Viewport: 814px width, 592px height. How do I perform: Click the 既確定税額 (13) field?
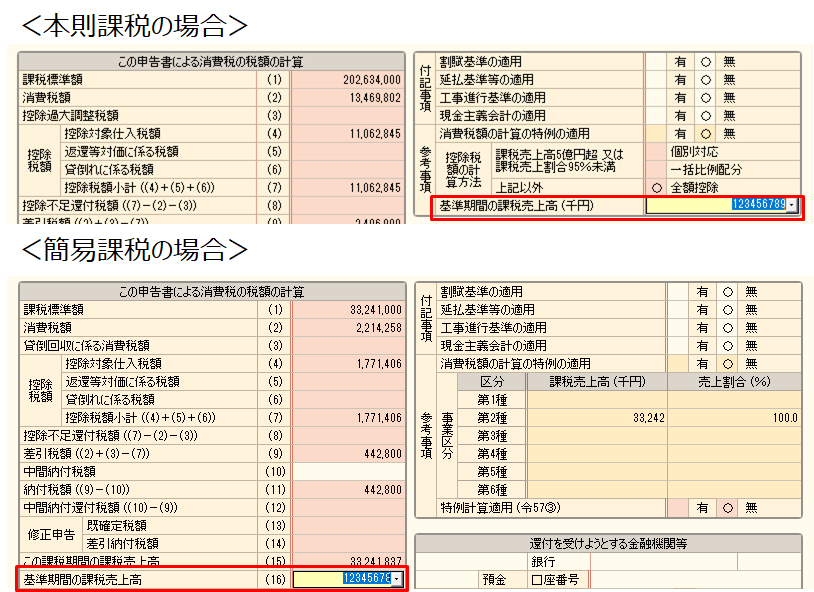[x=347, y=525]
